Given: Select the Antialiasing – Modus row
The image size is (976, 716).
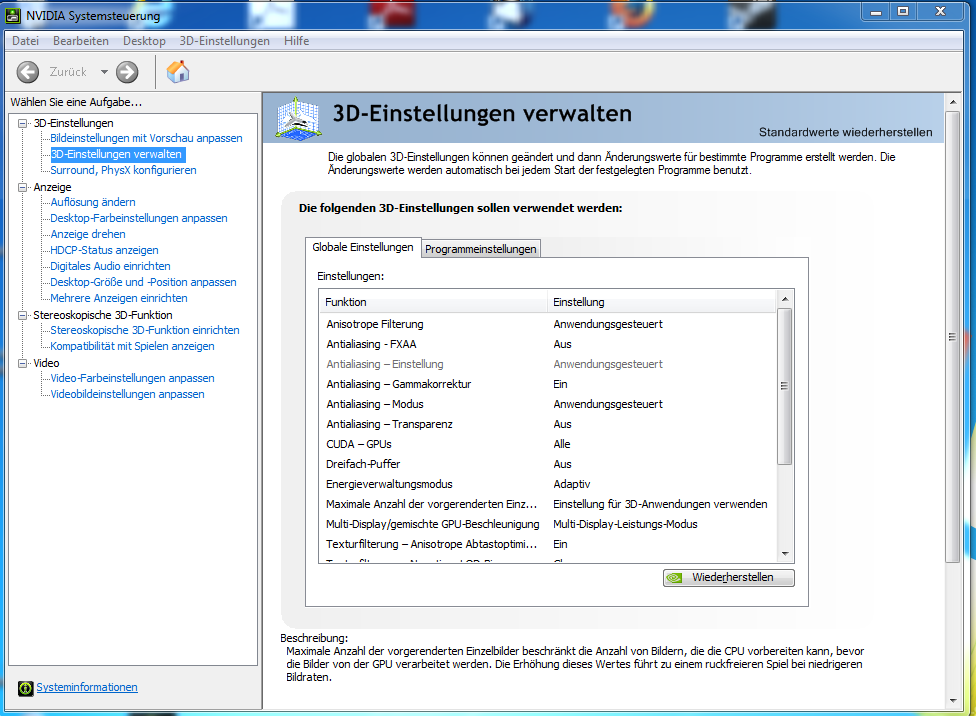Looking at the screenshot, I should coord(548,404).
